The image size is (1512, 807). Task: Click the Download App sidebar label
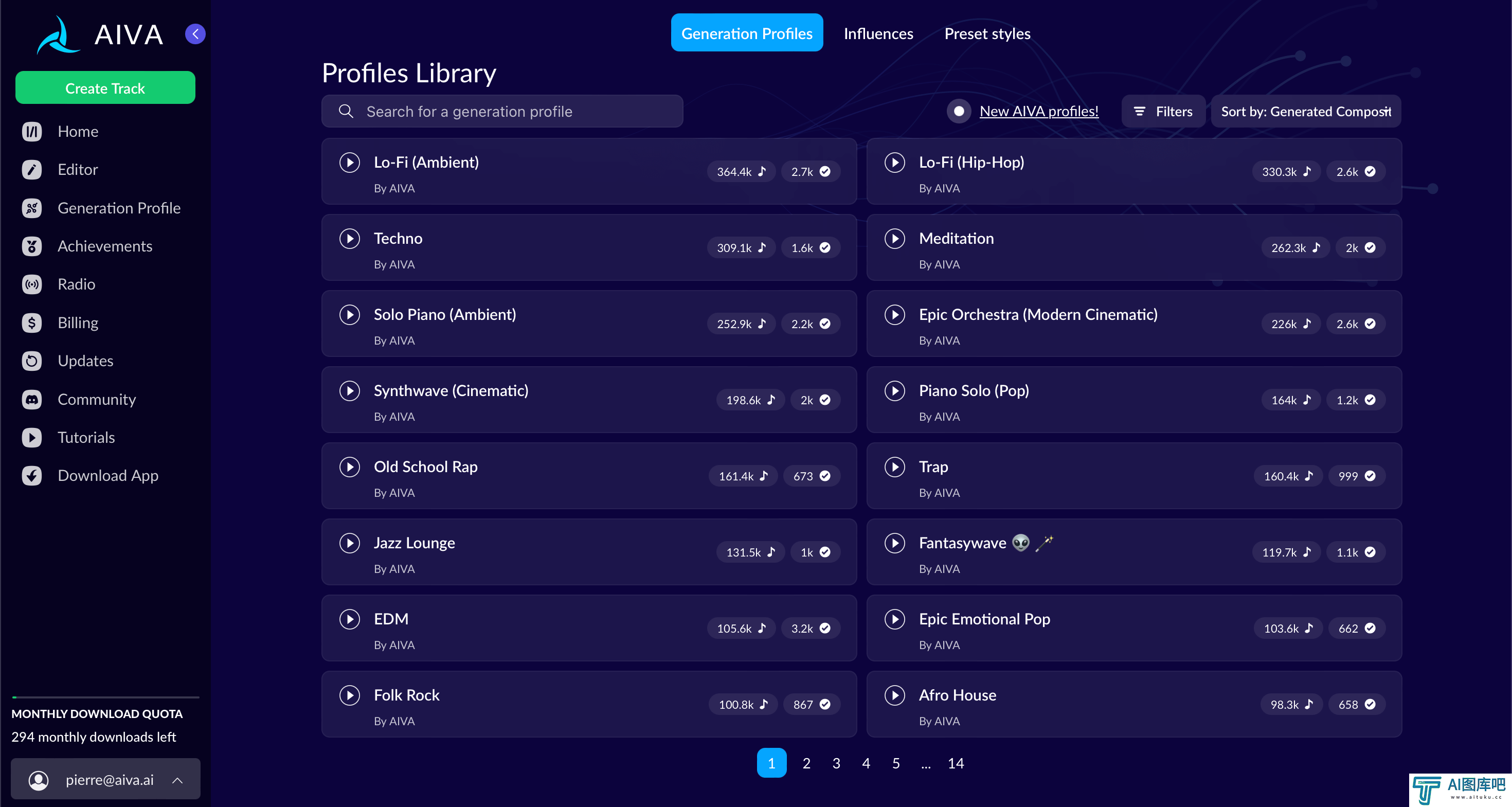[x=108, y=475]
